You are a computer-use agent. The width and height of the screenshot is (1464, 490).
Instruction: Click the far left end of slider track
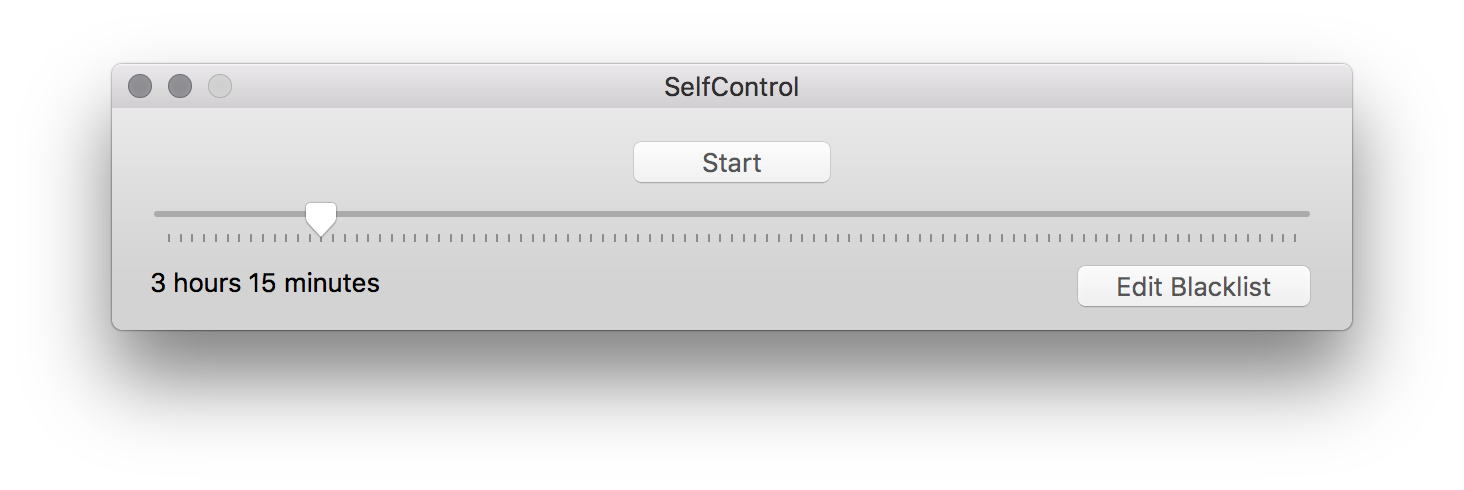tap(158, 214)
